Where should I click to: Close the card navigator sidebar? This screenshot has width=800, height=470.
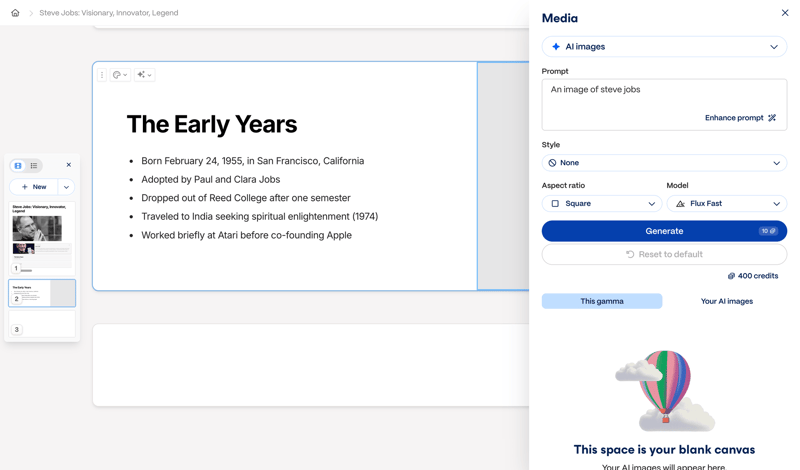[69, 165]
